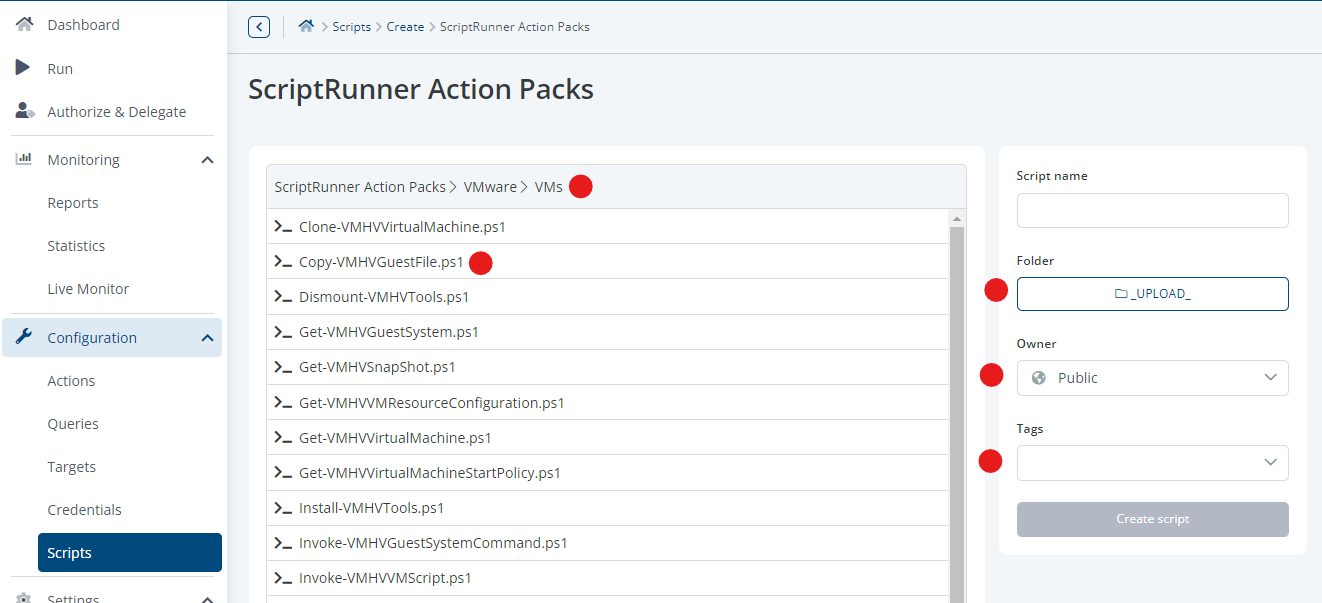Click the PowerShell icon beside Get-VMHVVirtualMachineStartPolicy.ps1
Image resolution: width=1322 pixels, height=603 pixels.
coord(283,473)
